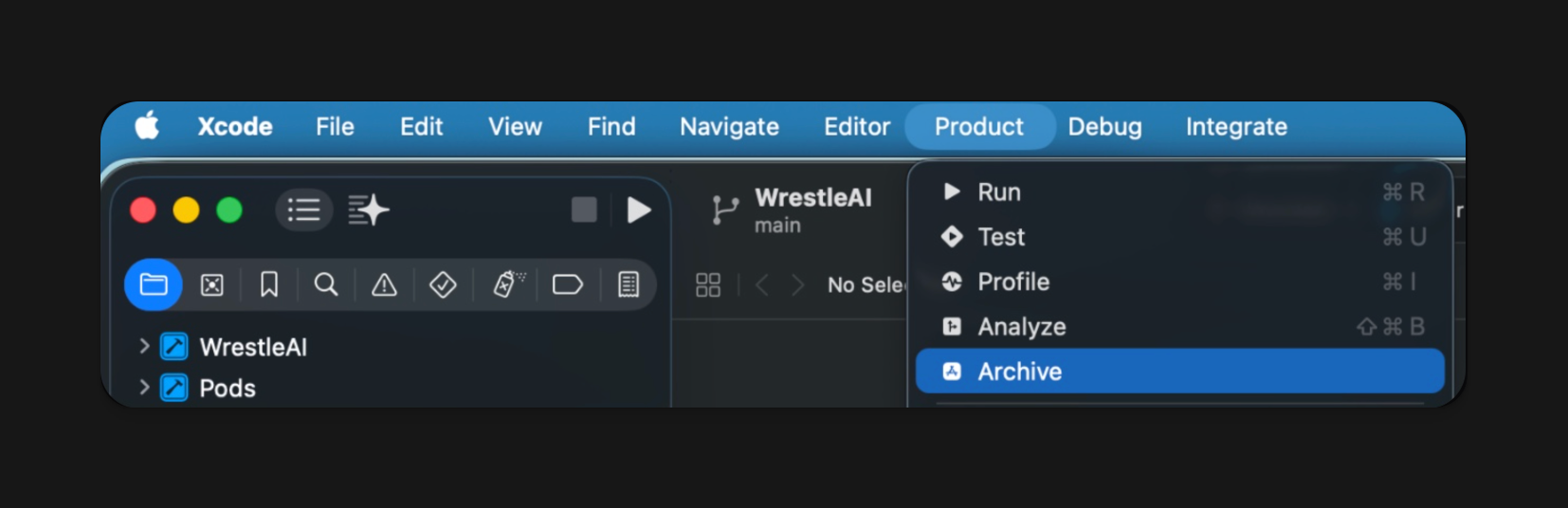Click the Pods project icon
The width and height of the screenshot is (1568, 508).
click(173, 388)
